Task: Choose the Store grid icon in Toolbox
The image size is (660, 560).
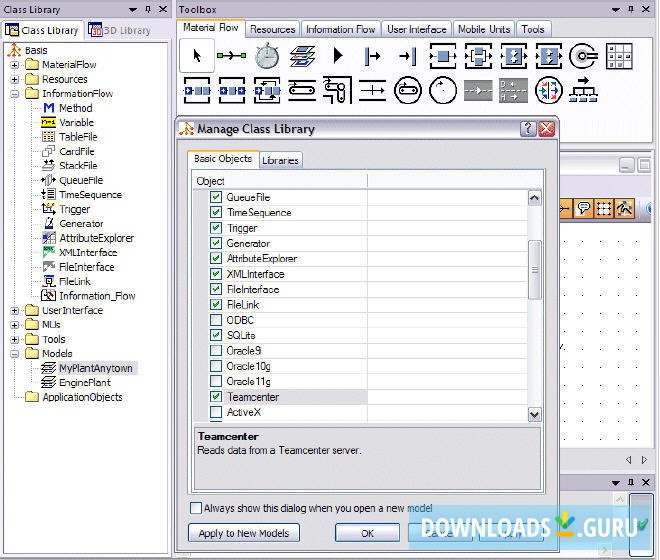Action: pyautogui.click(x=619, y=56)
